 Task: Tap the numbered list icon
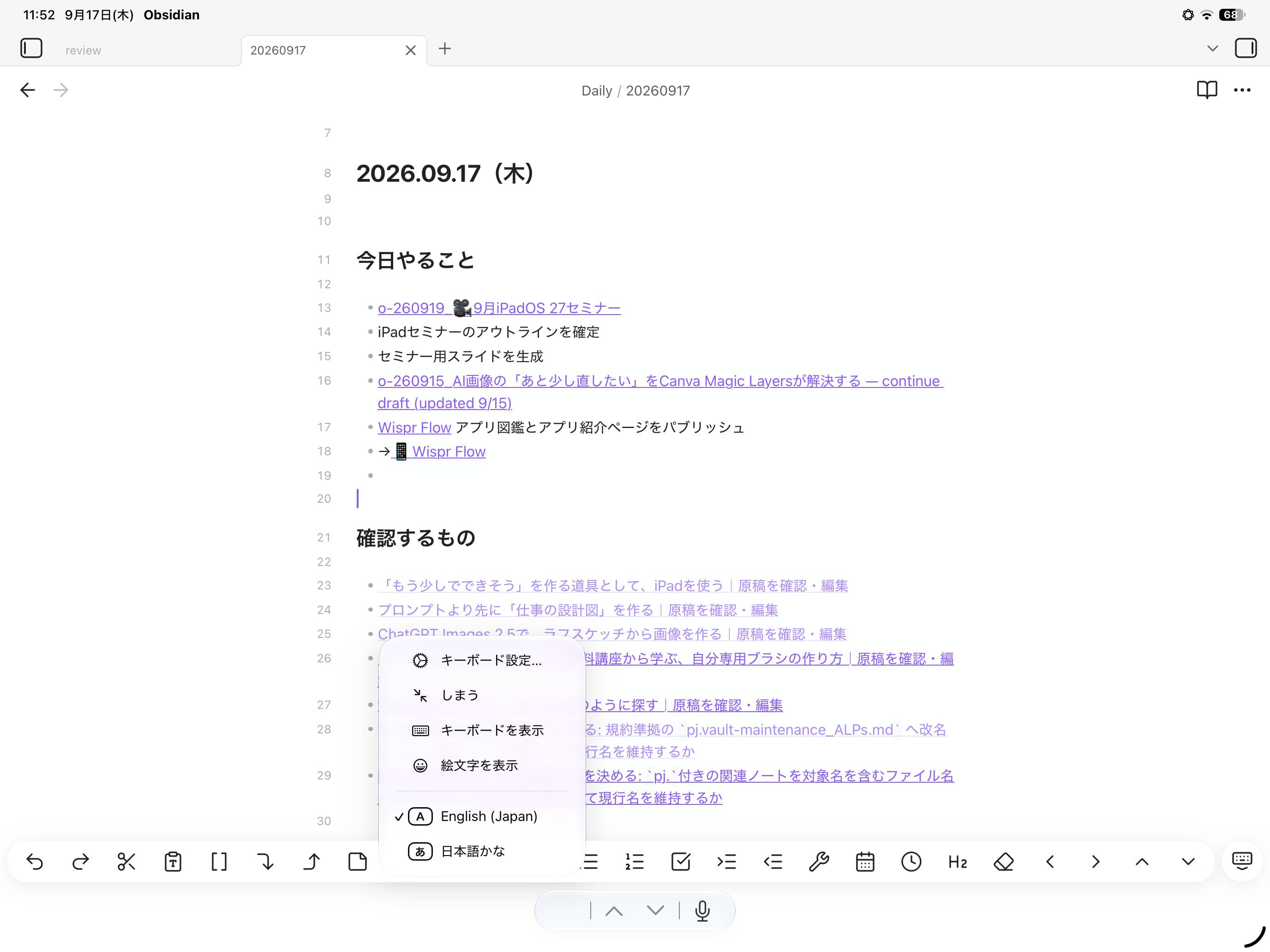[x=635, y=861]
